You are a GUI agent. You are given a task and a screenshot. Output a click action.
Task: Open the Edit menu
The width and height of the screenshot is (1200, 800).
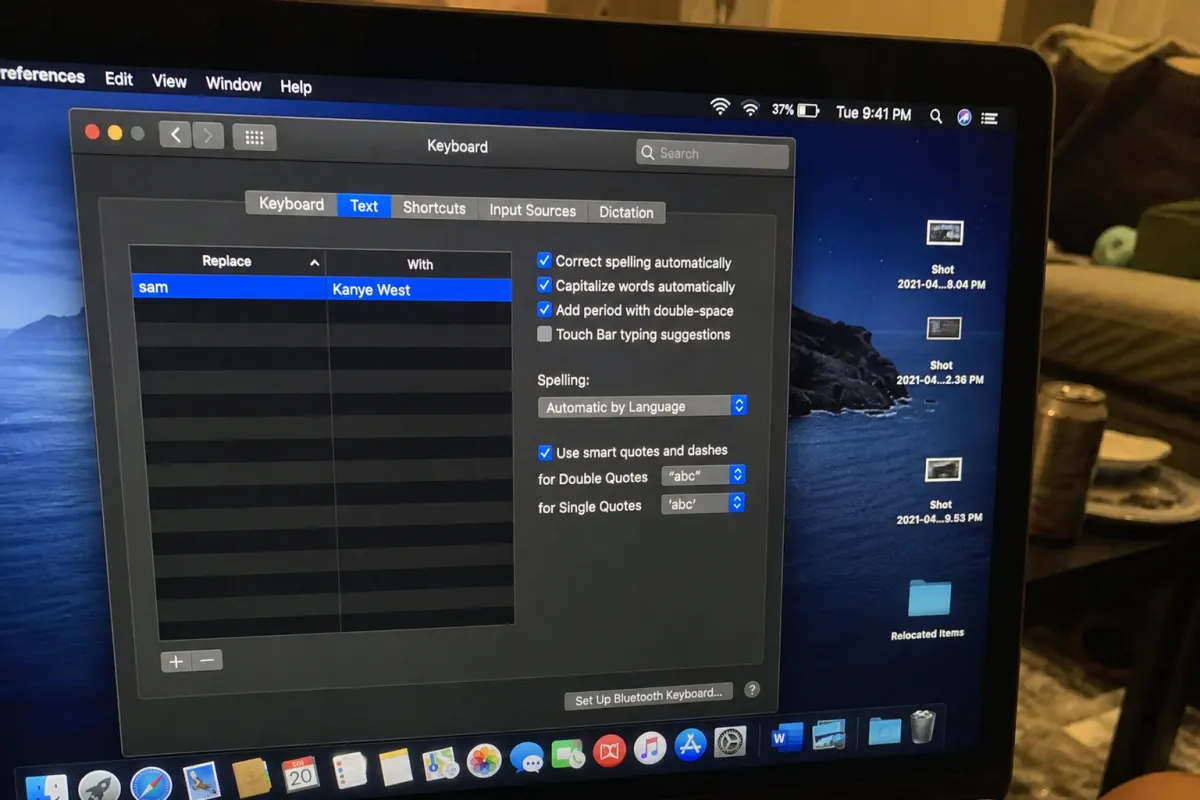coord(119,79)
